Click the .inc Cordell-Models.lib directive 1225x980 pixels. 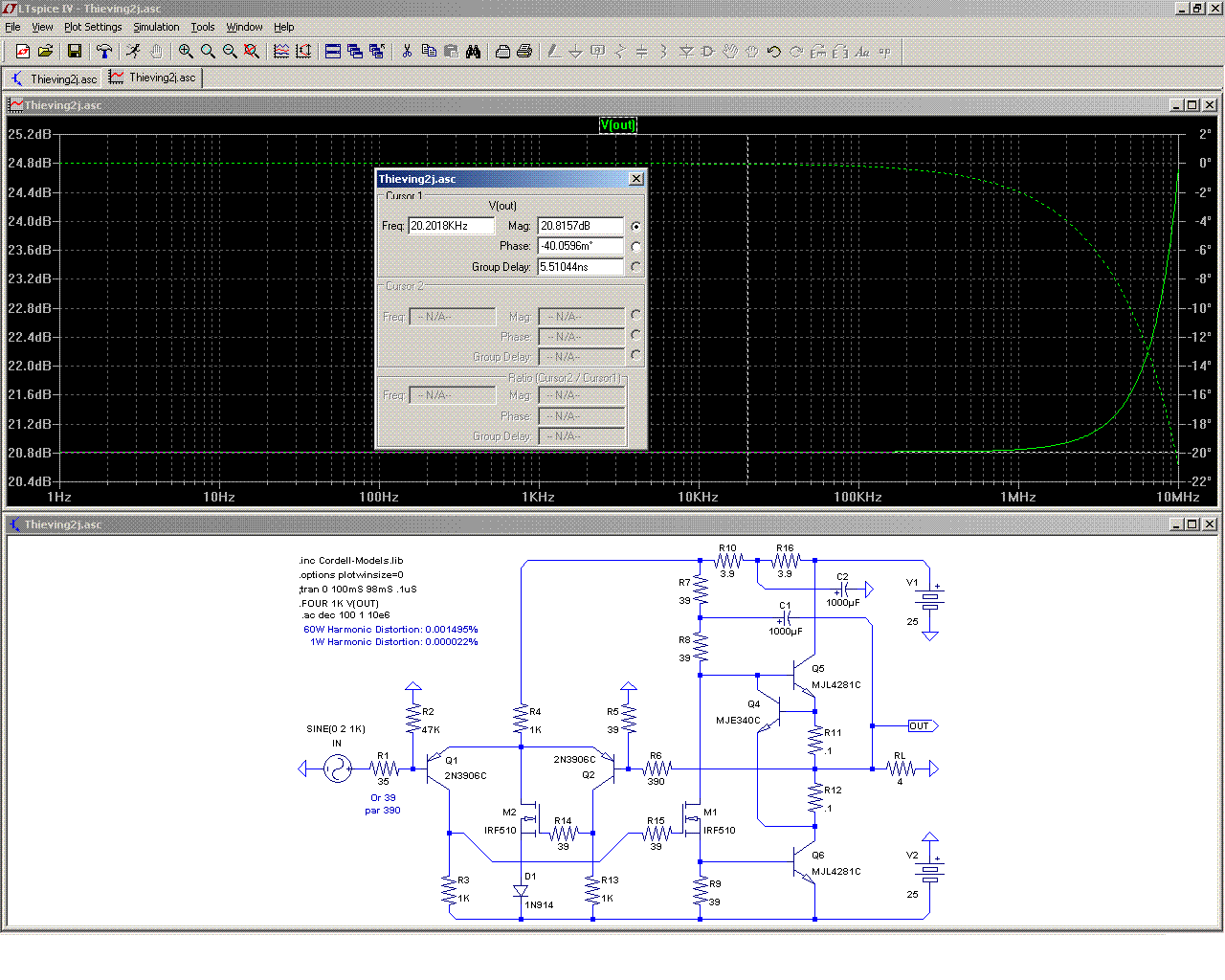[351, 561]
